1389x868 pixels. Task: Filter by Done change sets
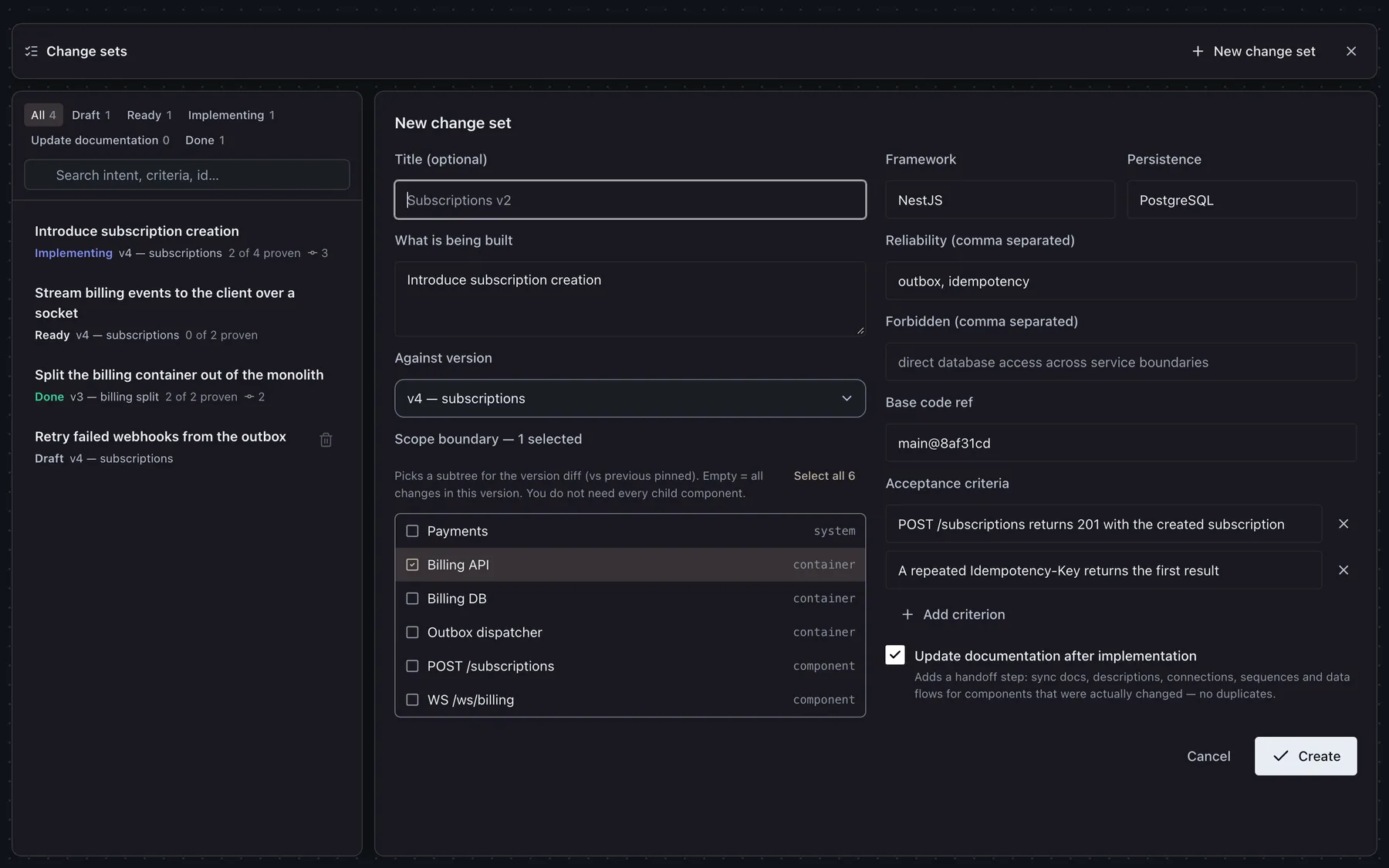click(204, 140)
